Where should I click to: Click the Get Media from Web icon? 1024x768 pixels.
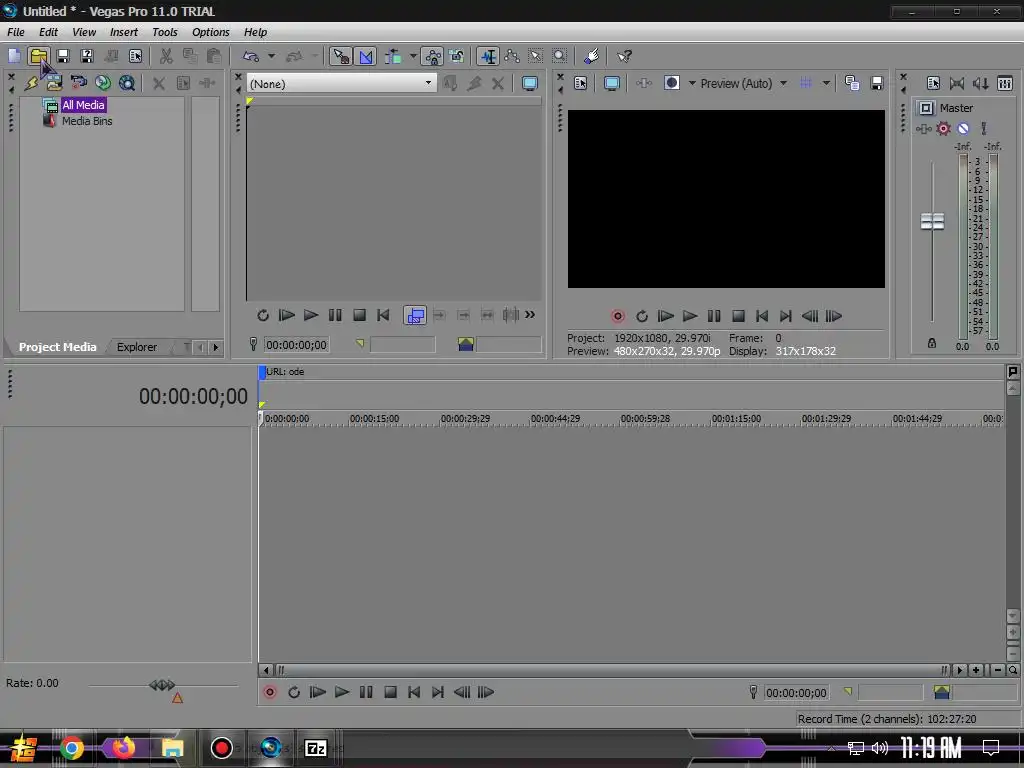coord(103,83)
